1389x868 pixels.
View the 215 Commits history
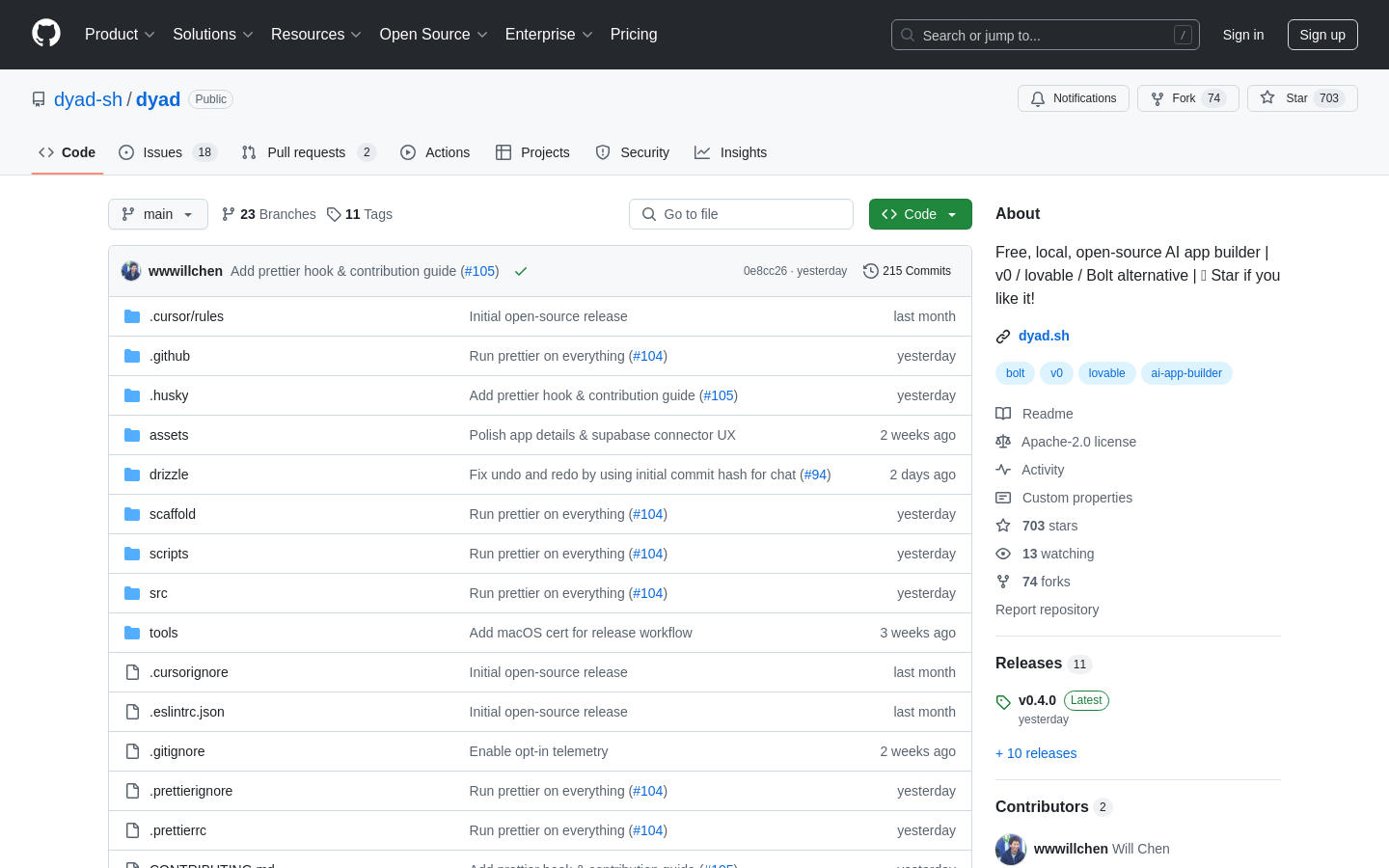click(x=907, y=271)
